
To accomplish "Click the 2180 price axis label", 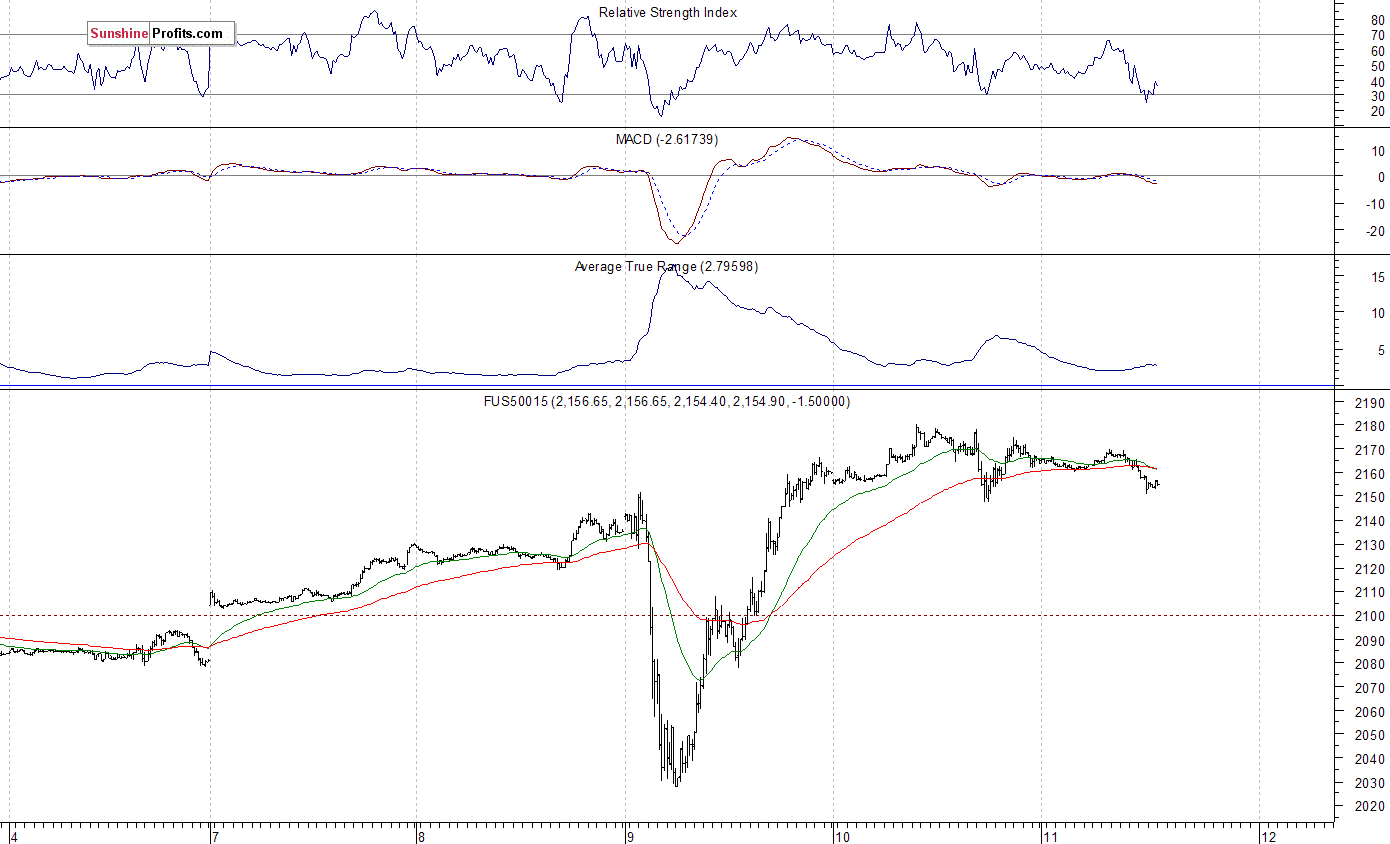I will (1371, 427).
